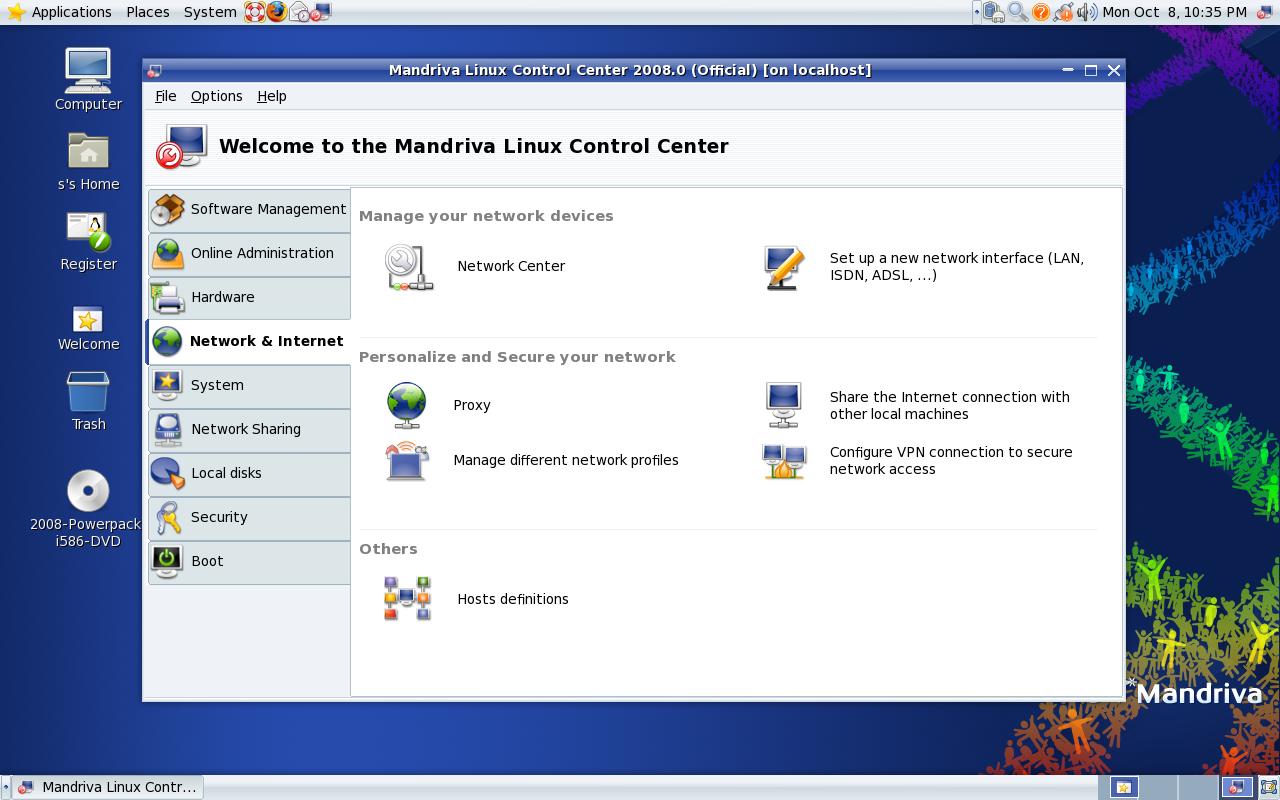Open the Options menu
Screen dimensions: 1280x800
click(217, 96)
